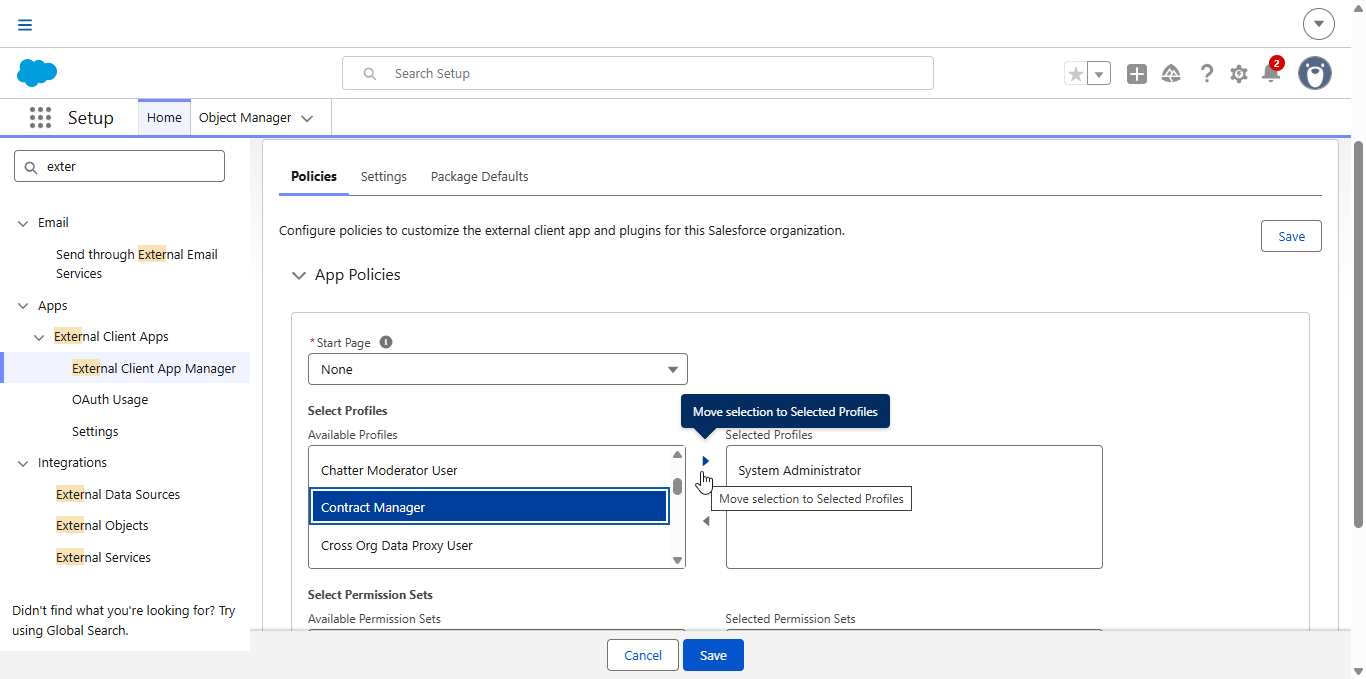The image size is (1366, 679).
Task: Open External Client App Manager
Action: coord(154,368)
